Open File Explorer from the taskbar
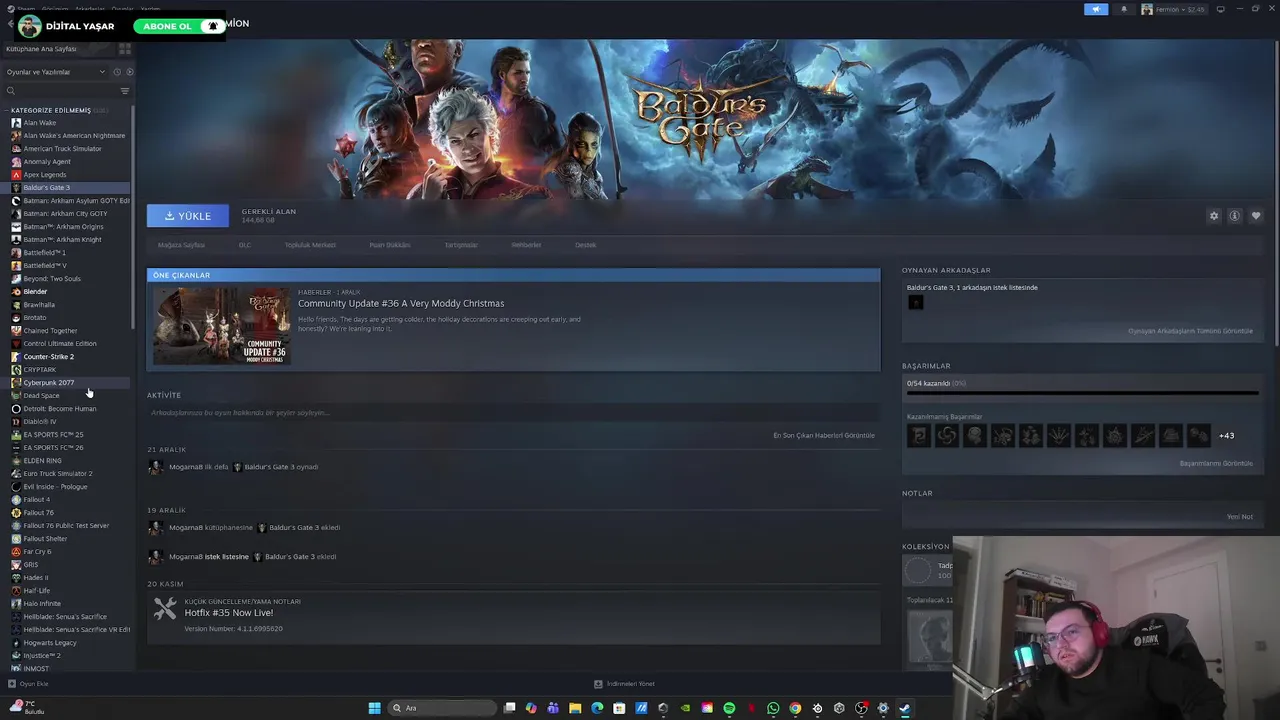The image size is (1280, 720). pyautogui.click(x=575, y=708)
